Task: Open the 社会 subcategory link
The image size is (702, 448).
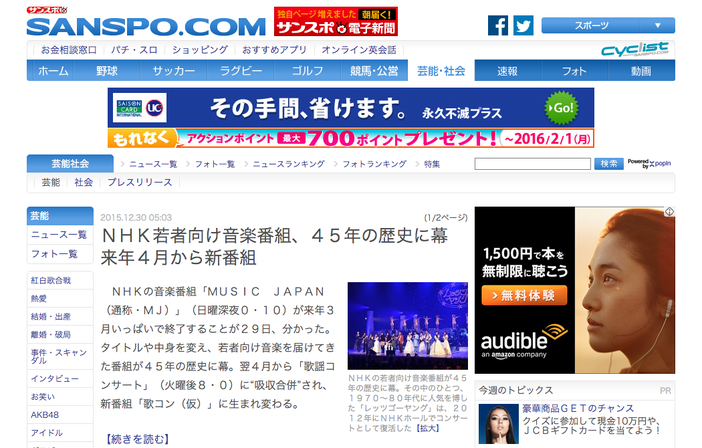Action: pyautogui.click(x=83, y=183)
